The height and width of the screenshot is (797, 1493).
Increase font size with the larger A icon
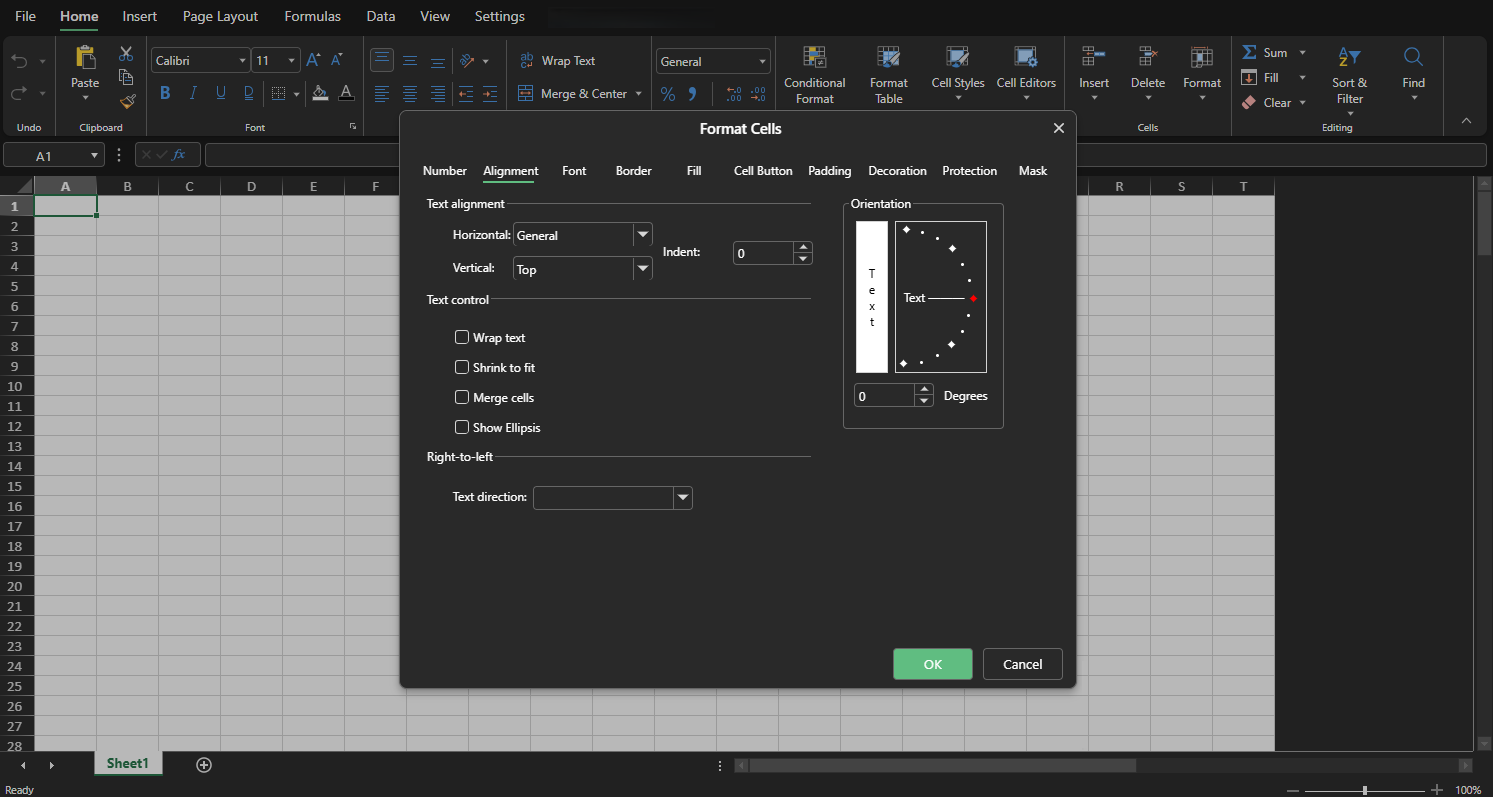(314, 61)
